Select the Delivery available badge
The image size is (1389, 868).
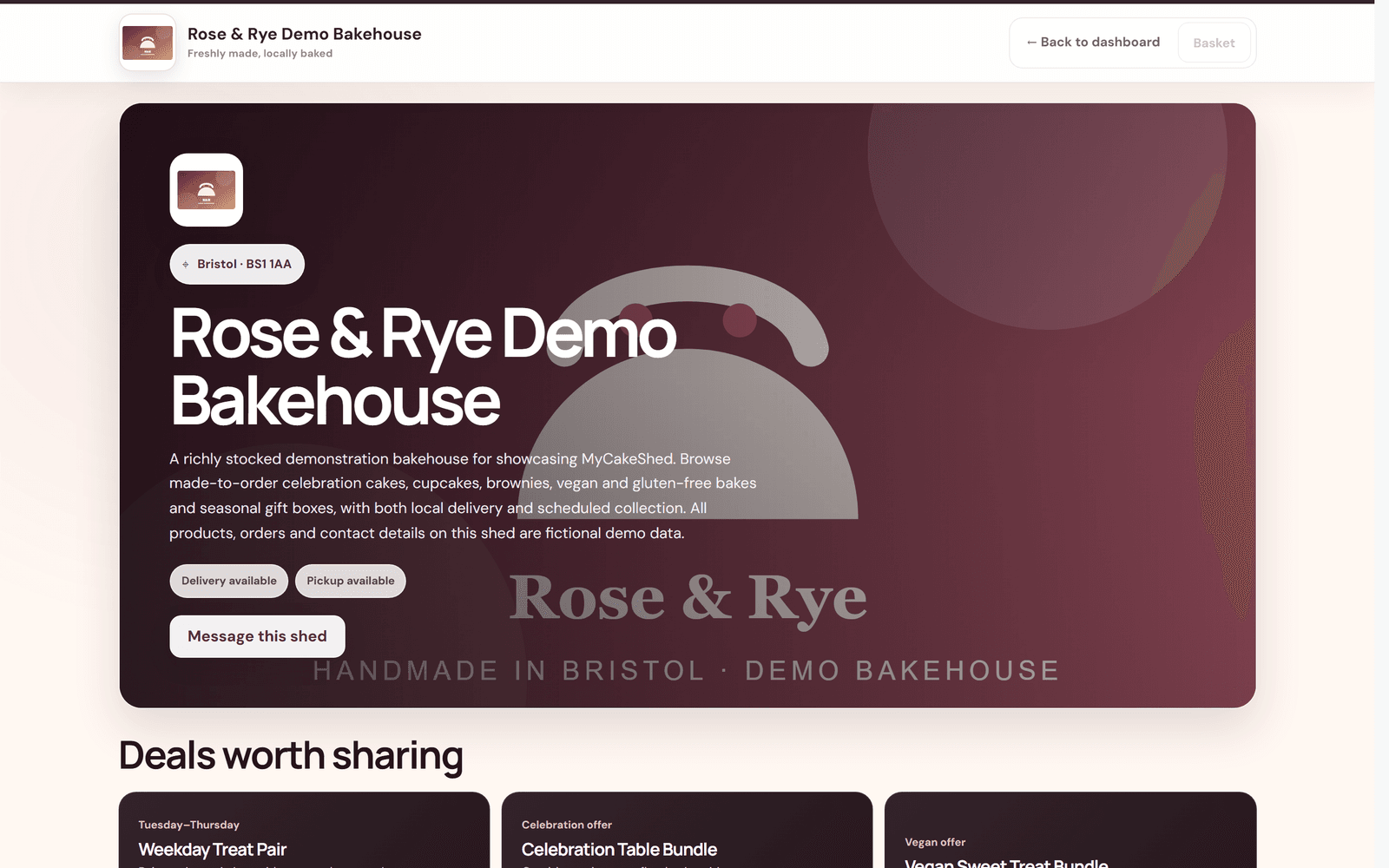(x=229, y=581)
